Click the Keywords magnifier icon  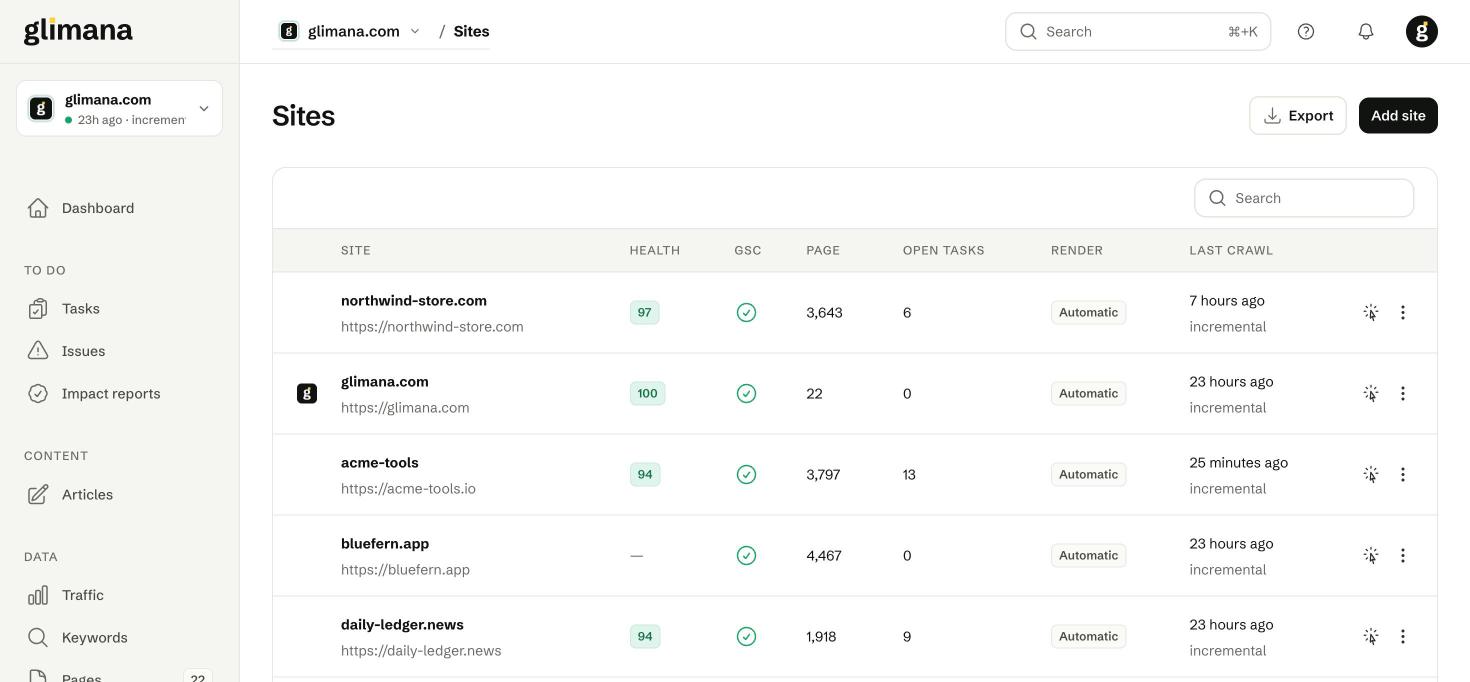(38, 638)
